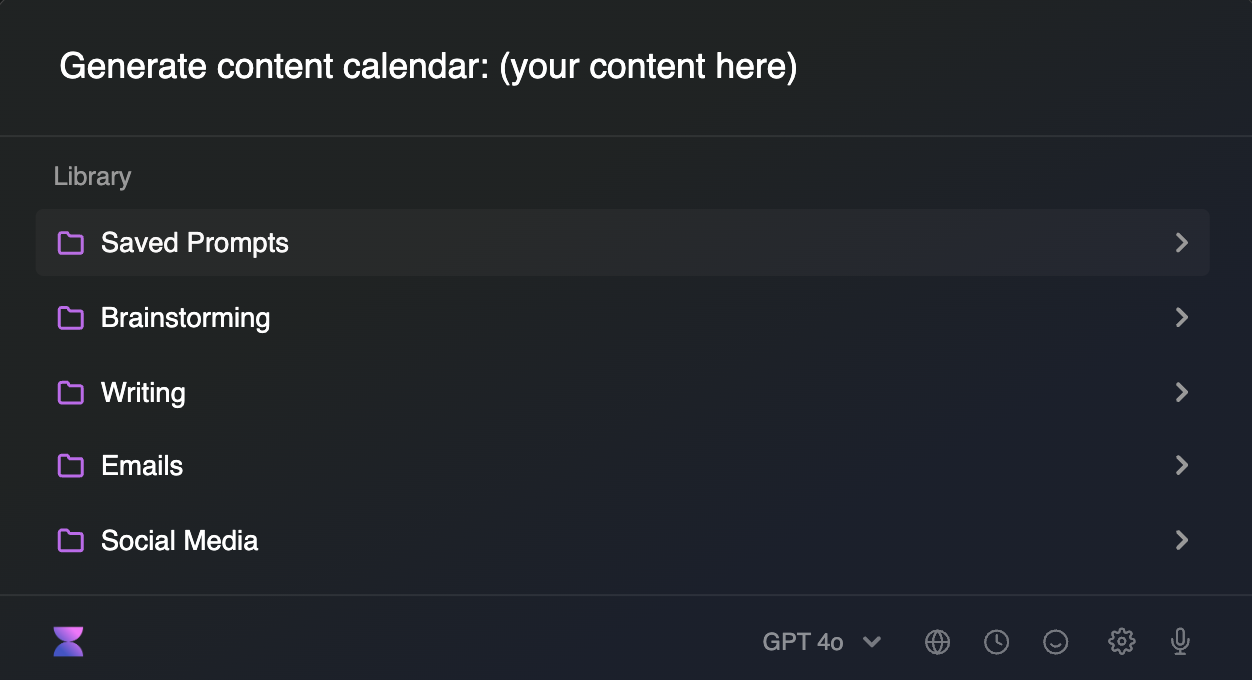This screenshot has height=680, width=1252.
Task: Activate the microphone voice input icon
Action: coord(1180,642)
